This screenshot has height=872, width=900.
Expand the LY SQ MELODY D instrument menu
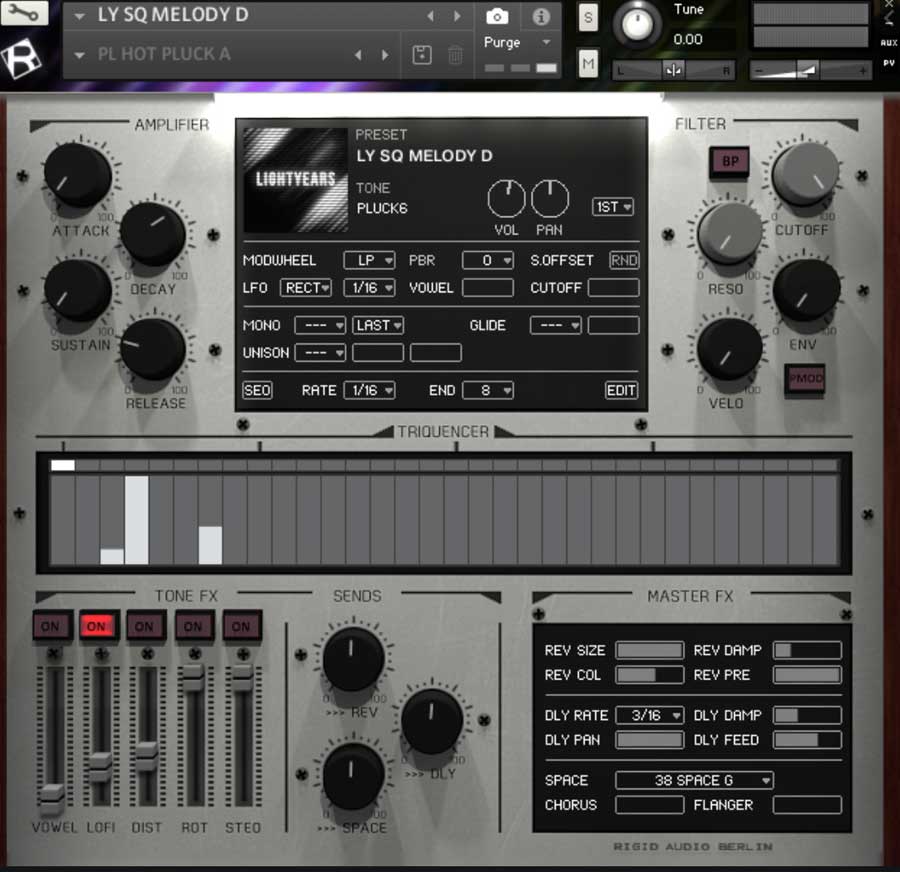pos(80,17)
